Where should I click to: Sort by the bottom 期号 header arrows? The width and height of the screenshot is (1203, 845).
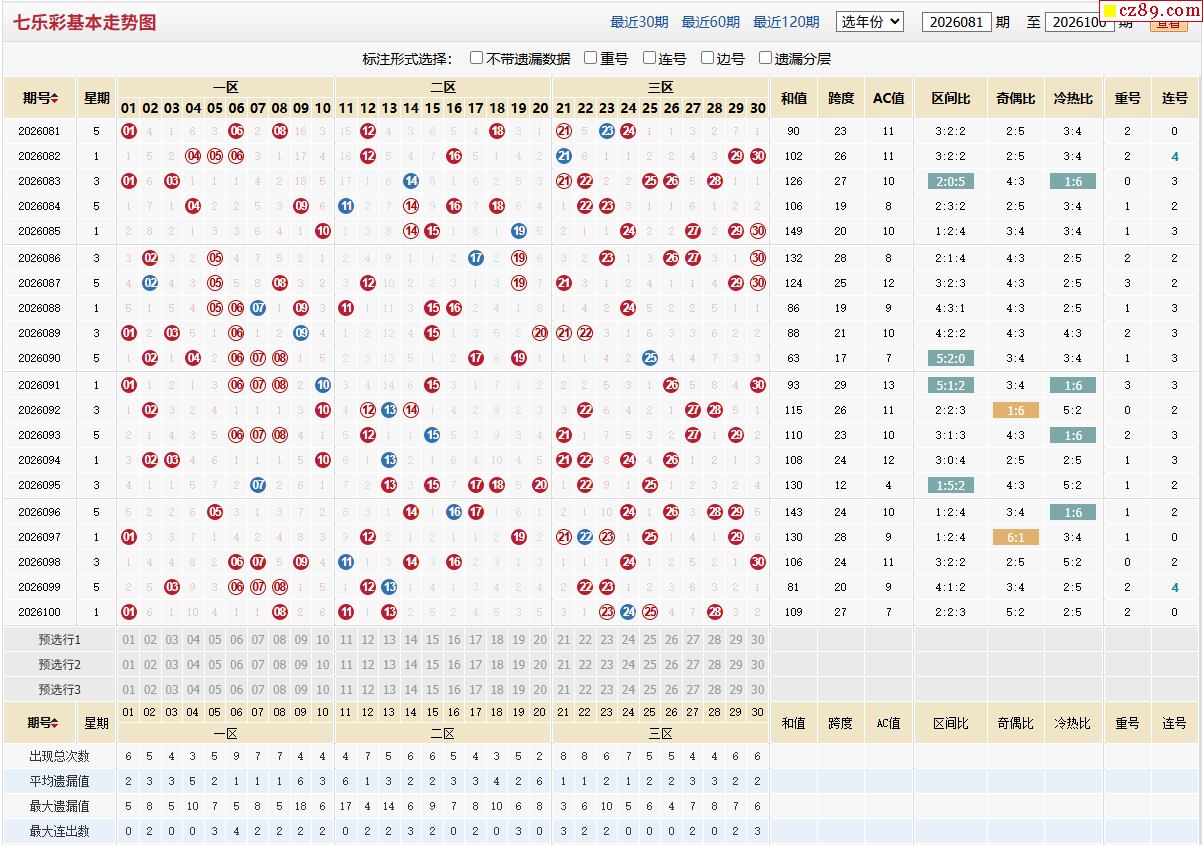[x=55, y=723]
